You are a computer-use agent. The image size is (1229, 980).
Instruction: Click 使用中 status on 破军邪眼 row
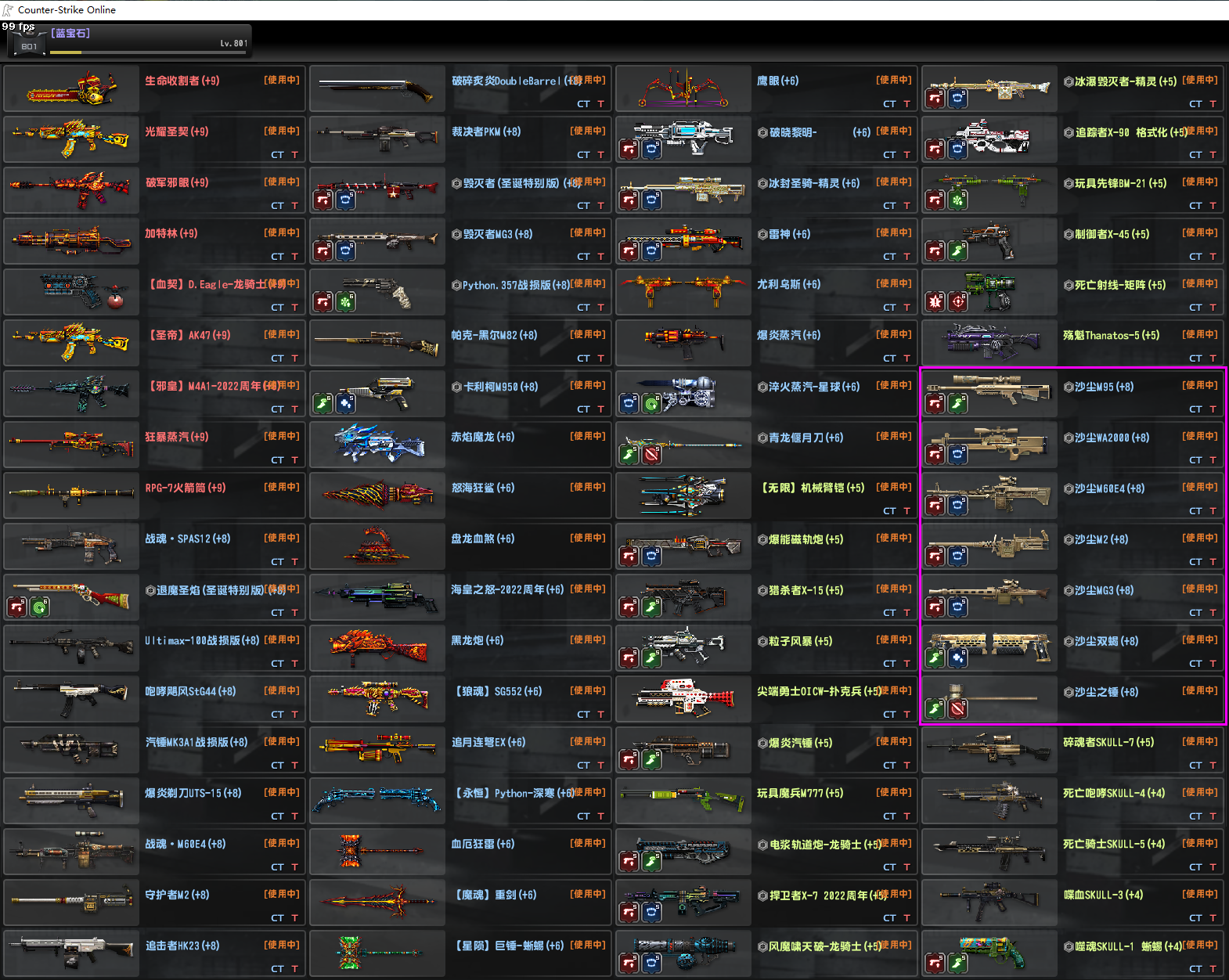[x=282, y=182]
